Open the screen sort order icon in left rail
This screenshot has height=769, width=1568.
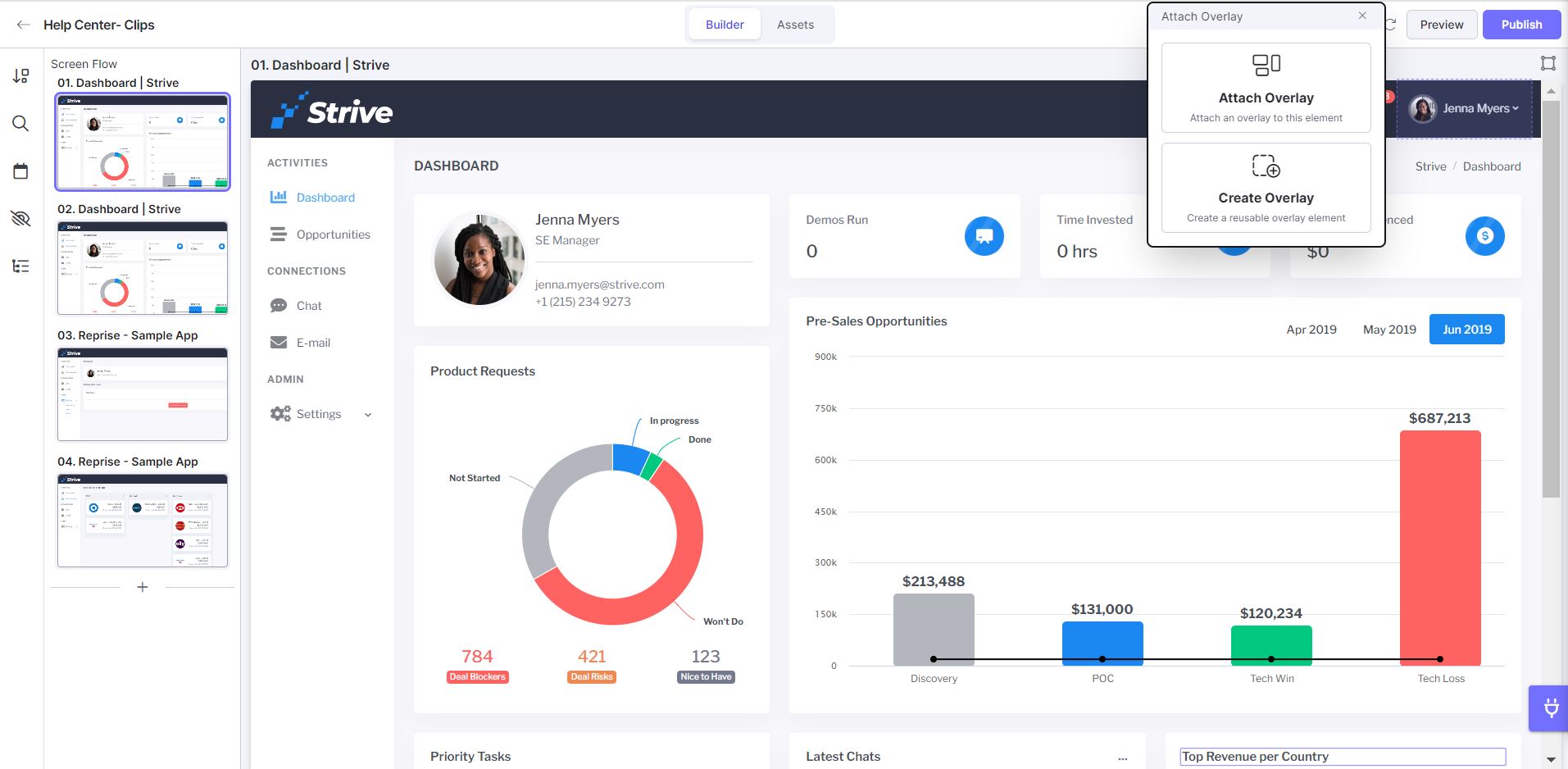[x=21, y=76]
